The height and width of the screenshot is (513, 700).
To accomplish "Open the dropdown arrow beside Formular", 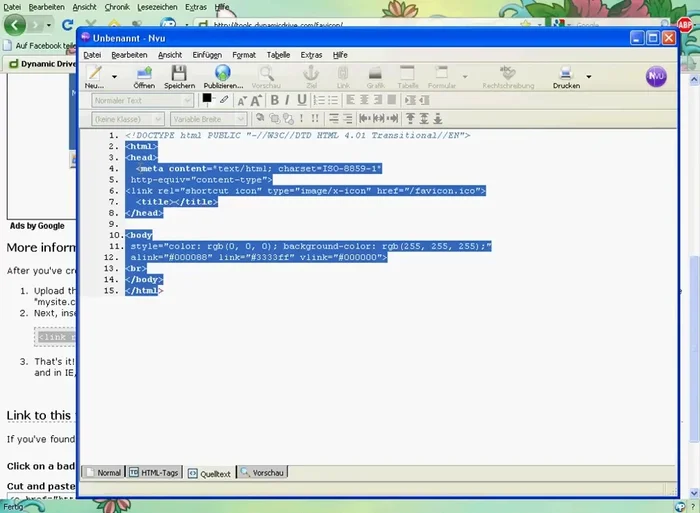I will pyautogui.click(x=465, y=77).
